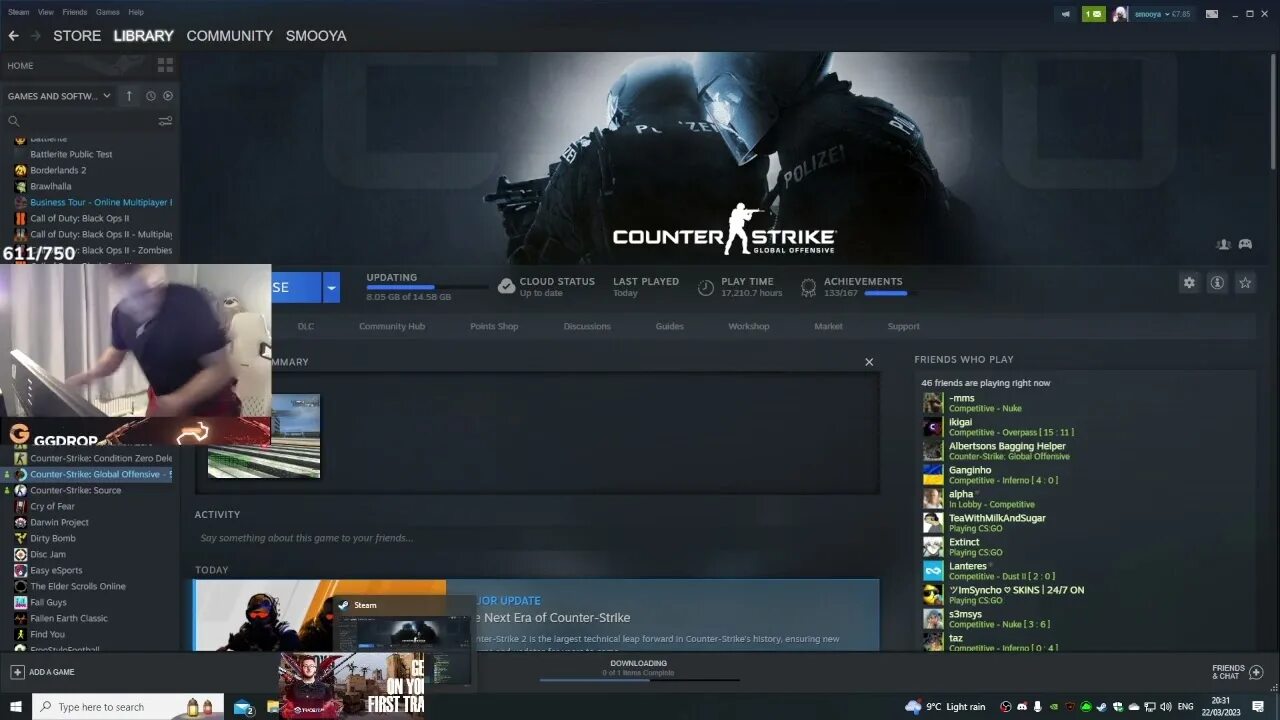The width and height of the screenshot is (1280, 720).
Task: Open the Market link
Action: click(x=828, y=326)
